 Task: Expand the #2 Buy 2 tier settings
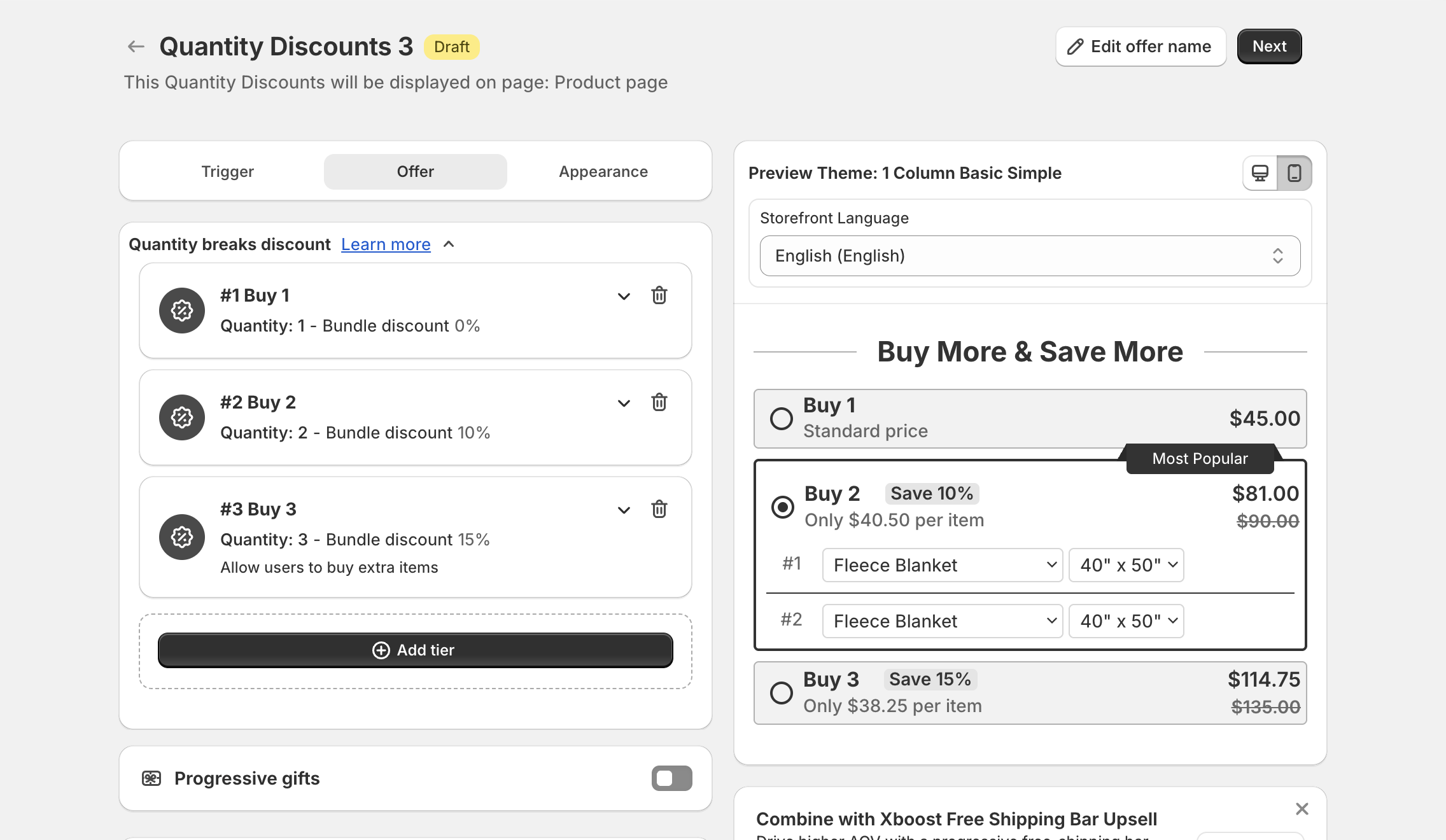coord(624,403)
